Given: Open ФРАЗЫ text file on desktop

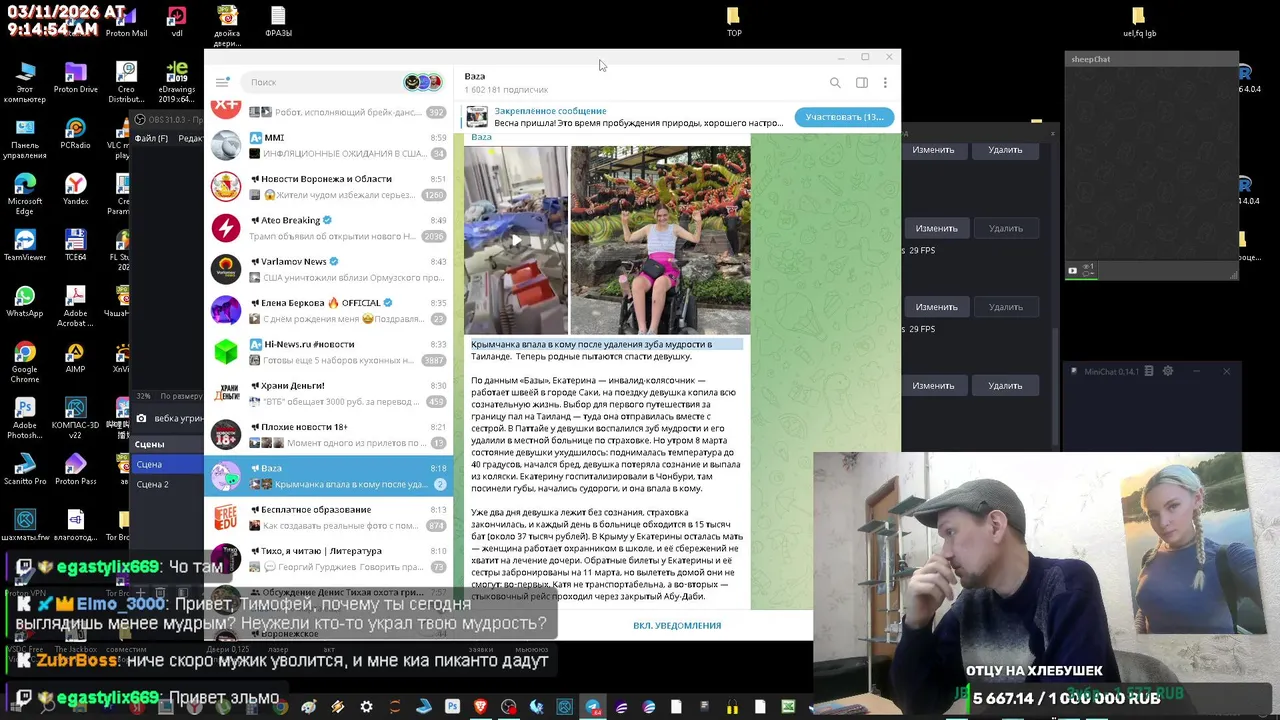Looking at the screenshot, I should 278,22.
